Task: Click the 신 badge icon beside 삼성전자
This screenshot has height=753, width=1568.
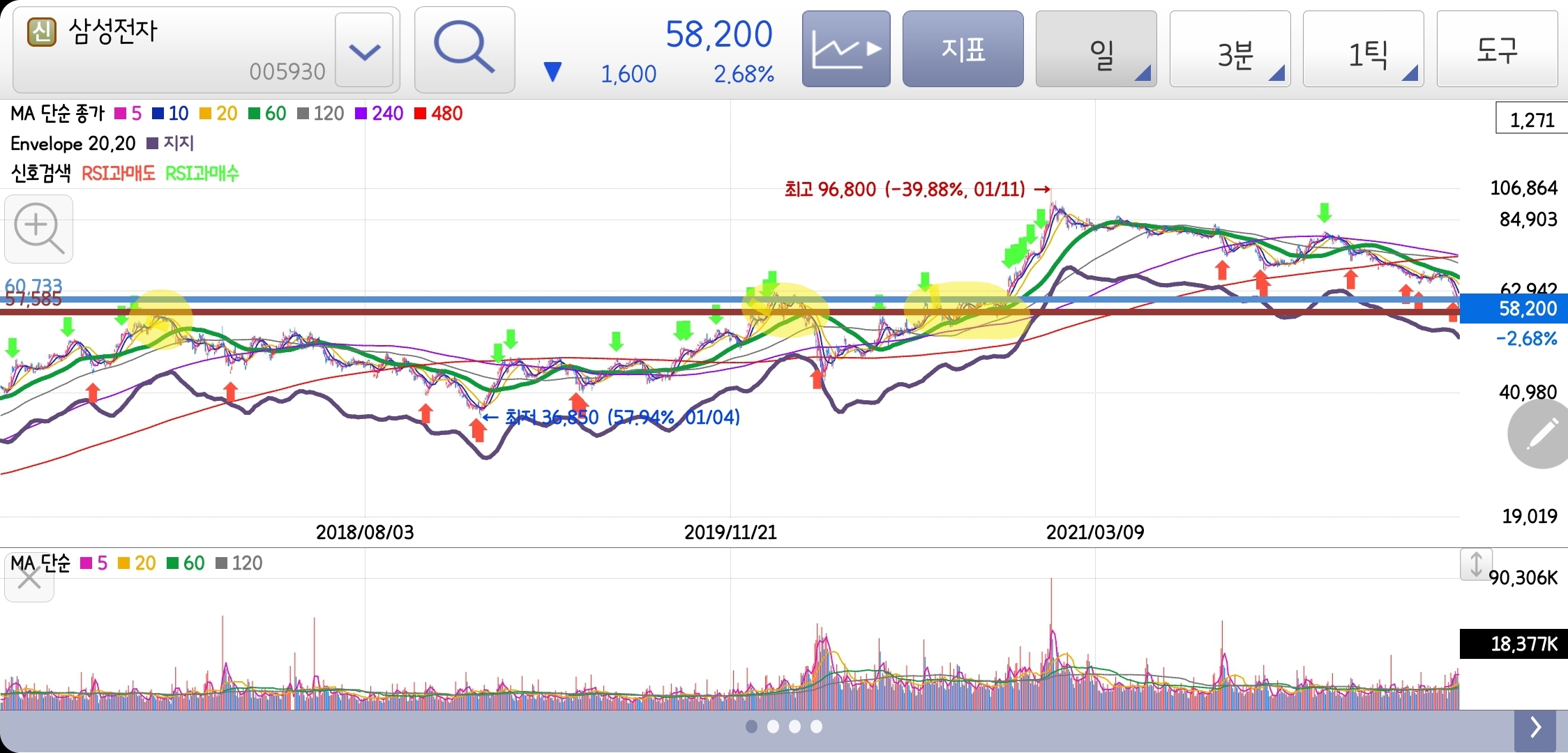Action: [x=41, y=32]
